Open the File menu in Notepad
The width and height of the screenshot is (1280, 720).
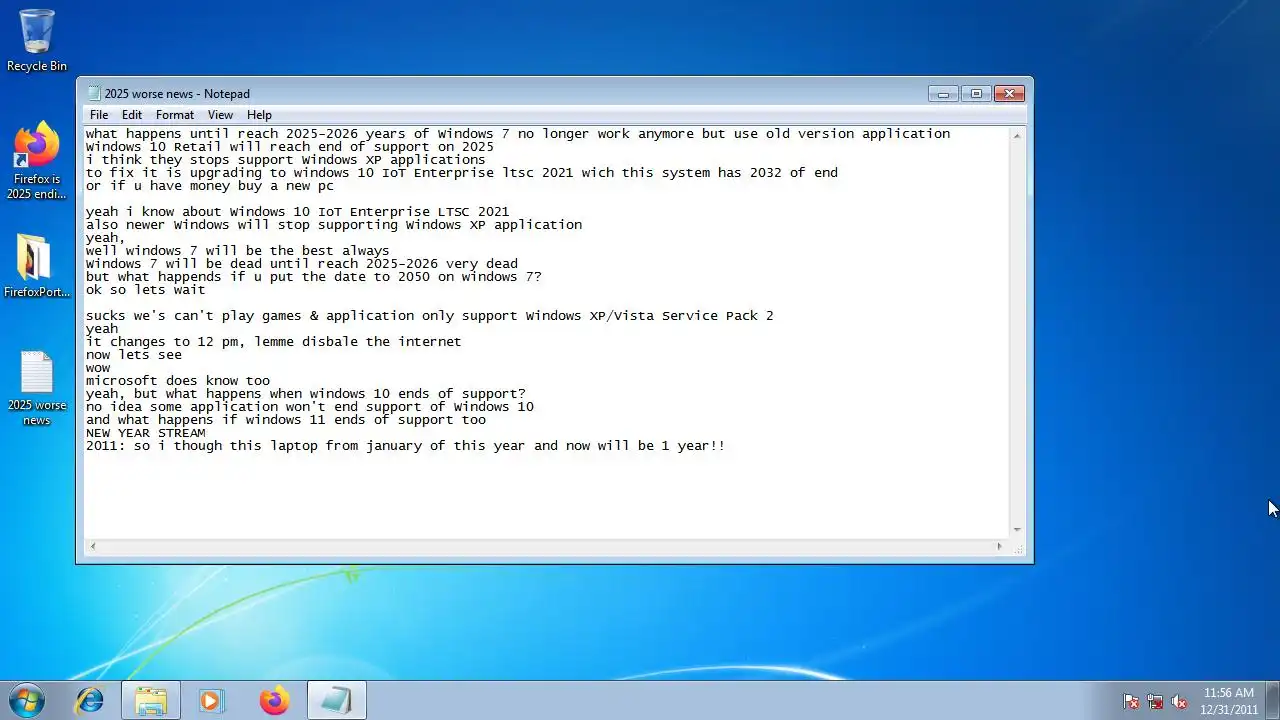(x=99, y=115)
